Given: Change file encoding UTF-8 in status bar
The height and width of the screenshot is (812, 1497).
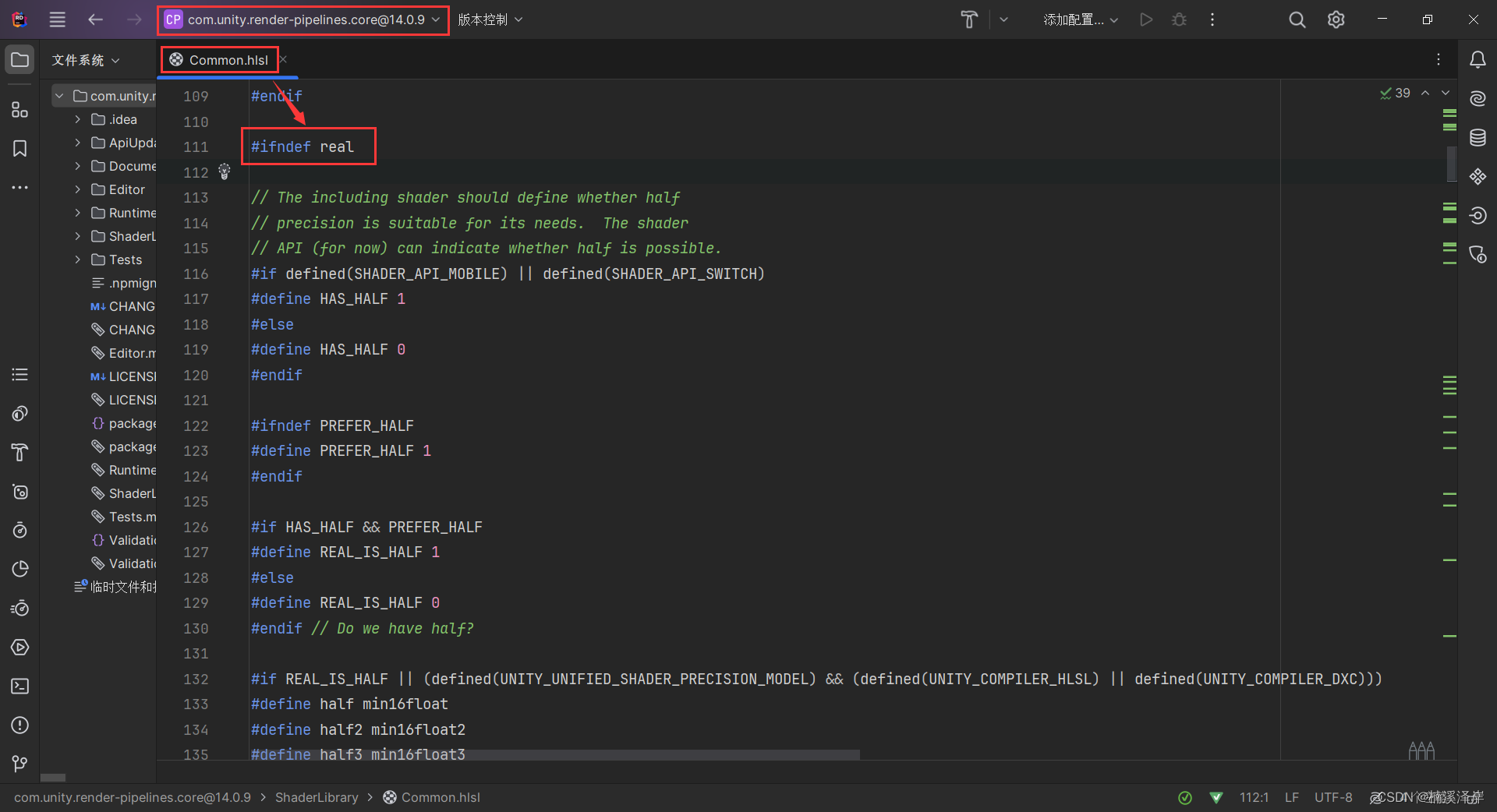Looking at the screenshot, I should [1333, 797].
